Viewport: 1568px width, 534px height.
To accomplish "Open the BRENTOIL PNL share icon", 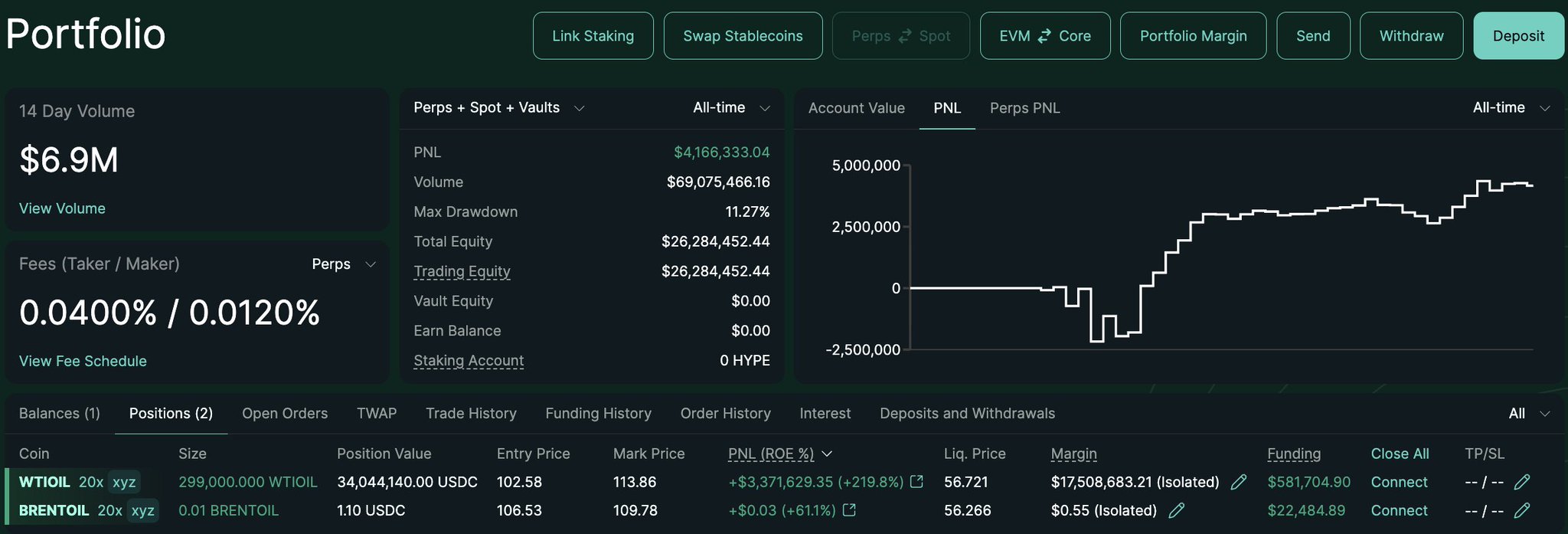I will (849, 510).
